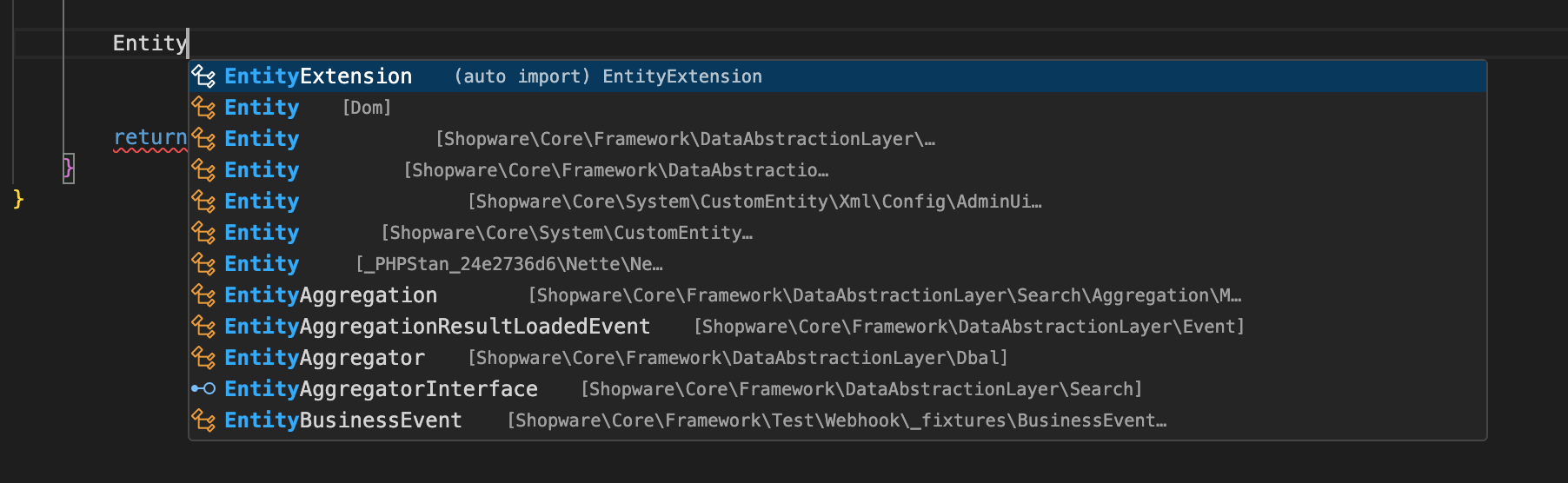
Task: Select the Entity suggestion from the AdminUi namespace
Action: point(262,202)
